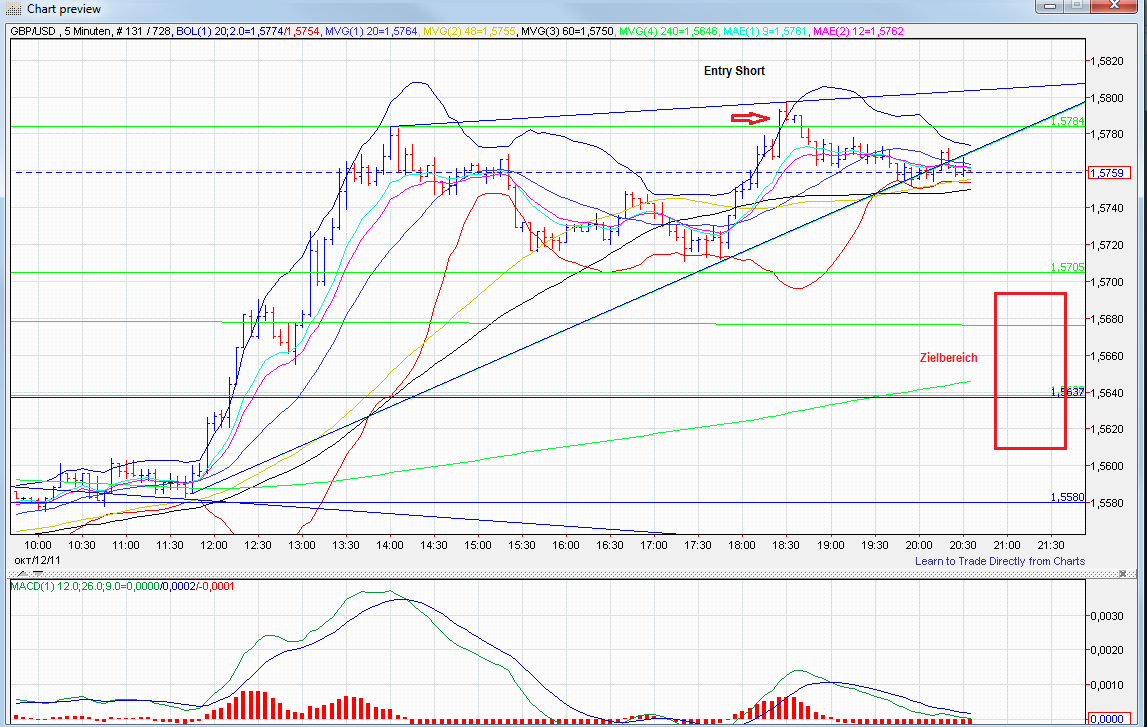Click the dotted texture icon in the title bar corner
The image size is (1147, 727).
[14, 10]
